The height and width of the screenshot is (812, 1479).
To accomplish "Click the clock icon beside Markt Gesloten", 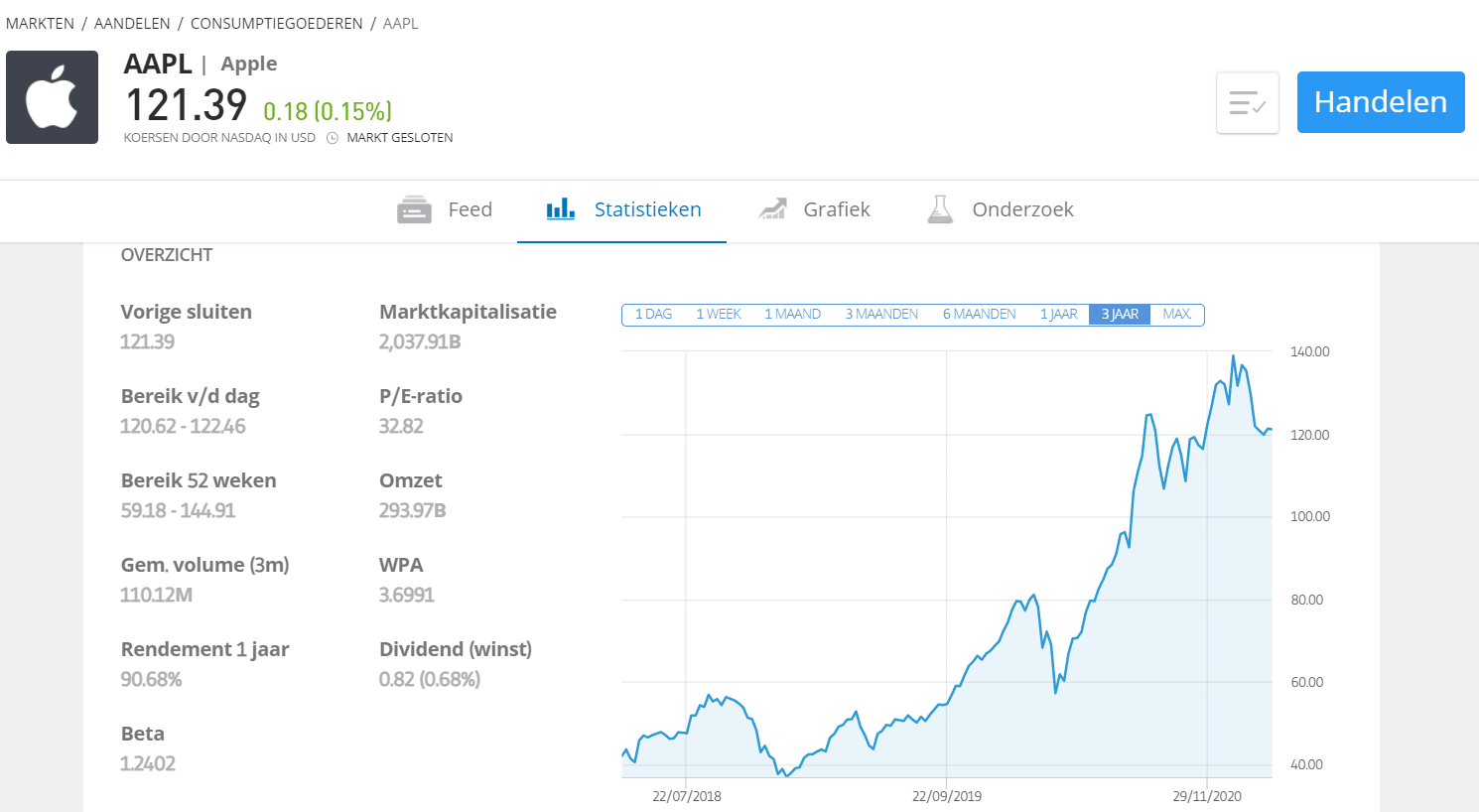I will pos(333,138).
